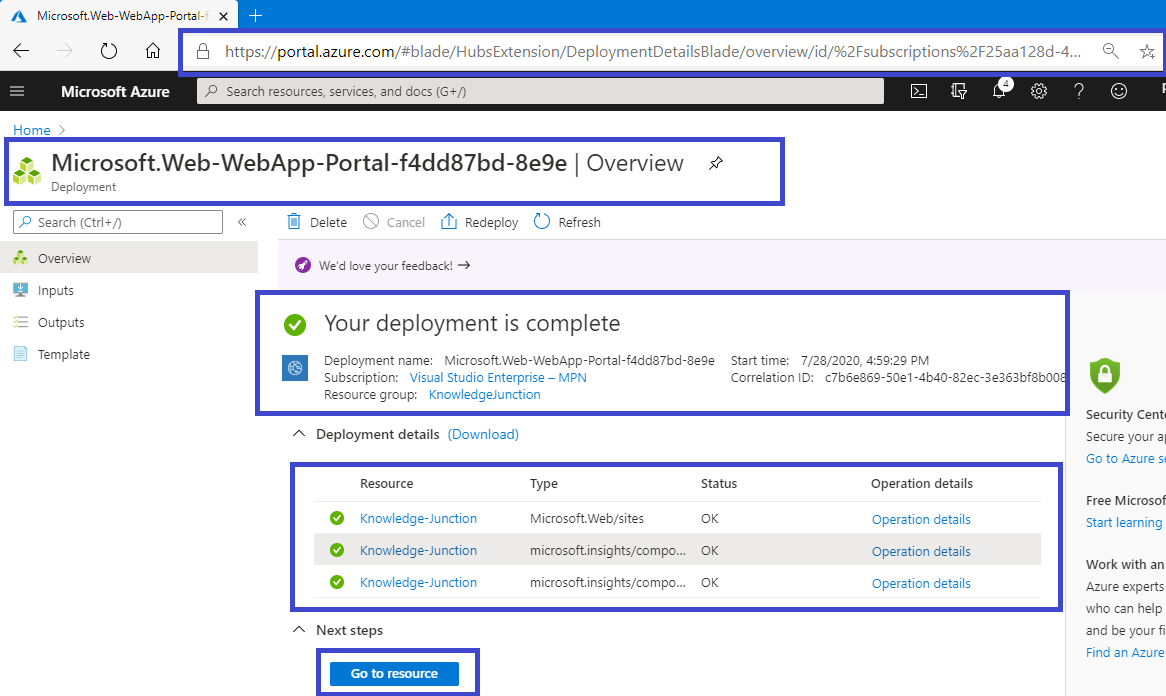Click the Security Center shield icon
This screenshot has width=1166, height=696.
tap(1104, 375)
